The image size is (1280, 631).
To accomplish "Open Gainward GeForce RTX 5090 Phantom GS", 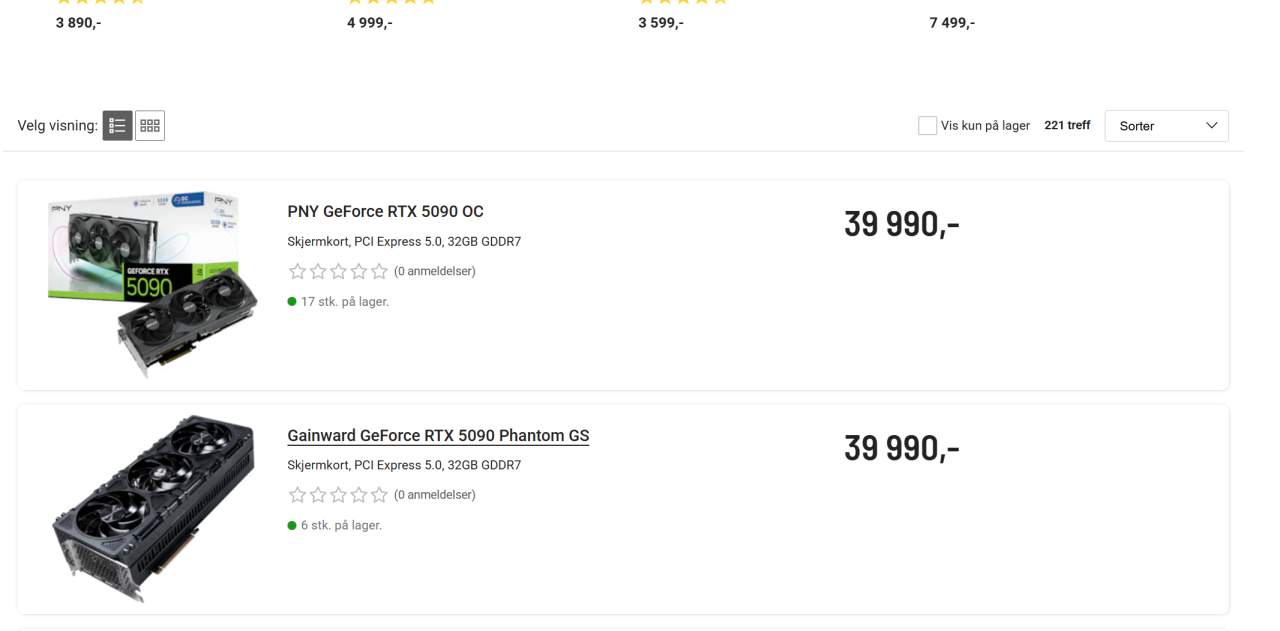I will (x=438, y=436).
